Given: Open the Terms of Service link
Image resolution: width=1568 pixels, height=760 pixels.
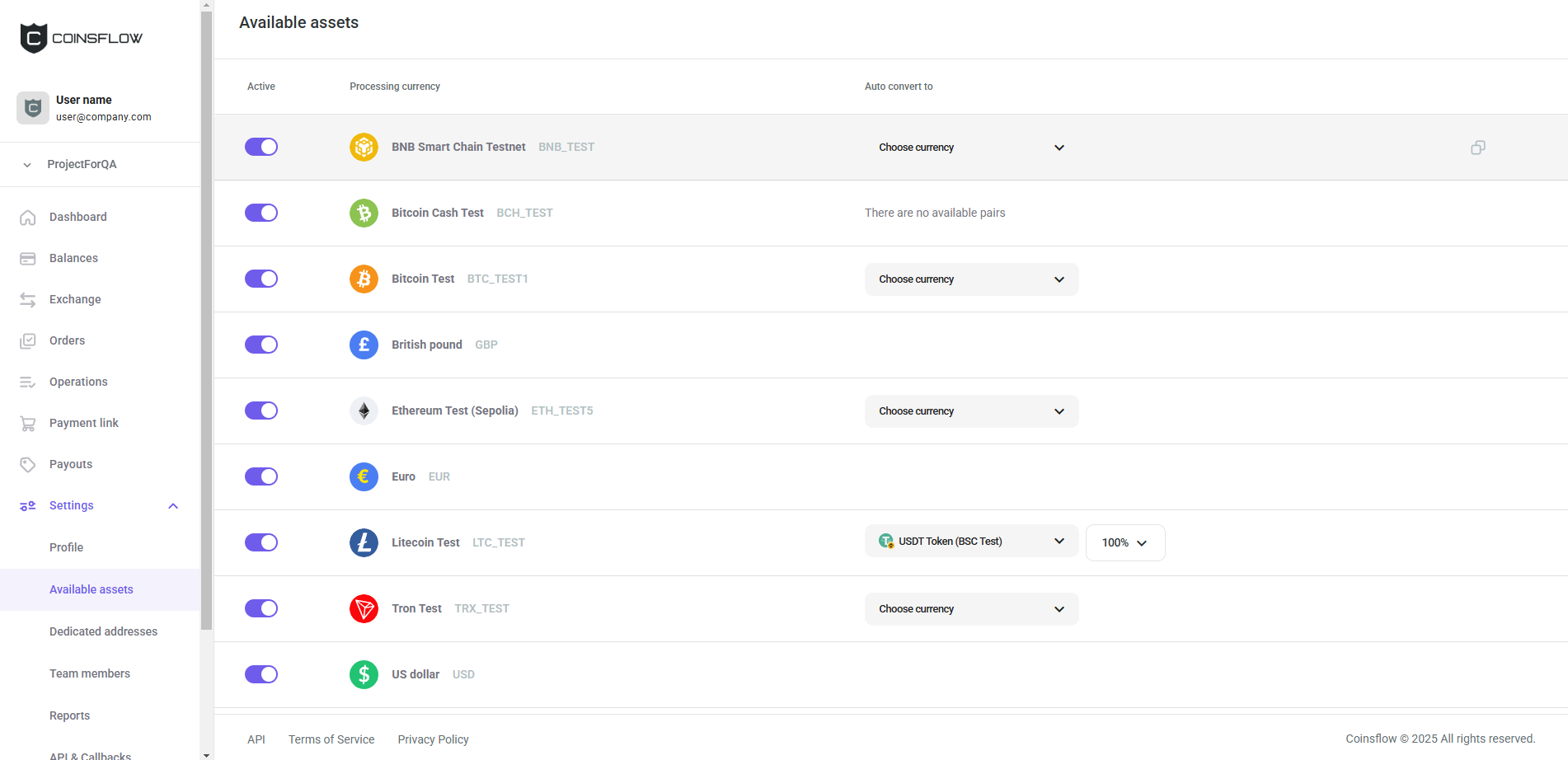Looking at the screenshot, I should (331, 739).
